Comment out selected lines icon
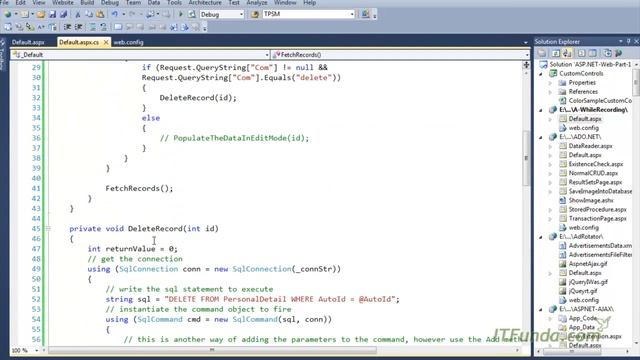 click(x=93, y=27)
